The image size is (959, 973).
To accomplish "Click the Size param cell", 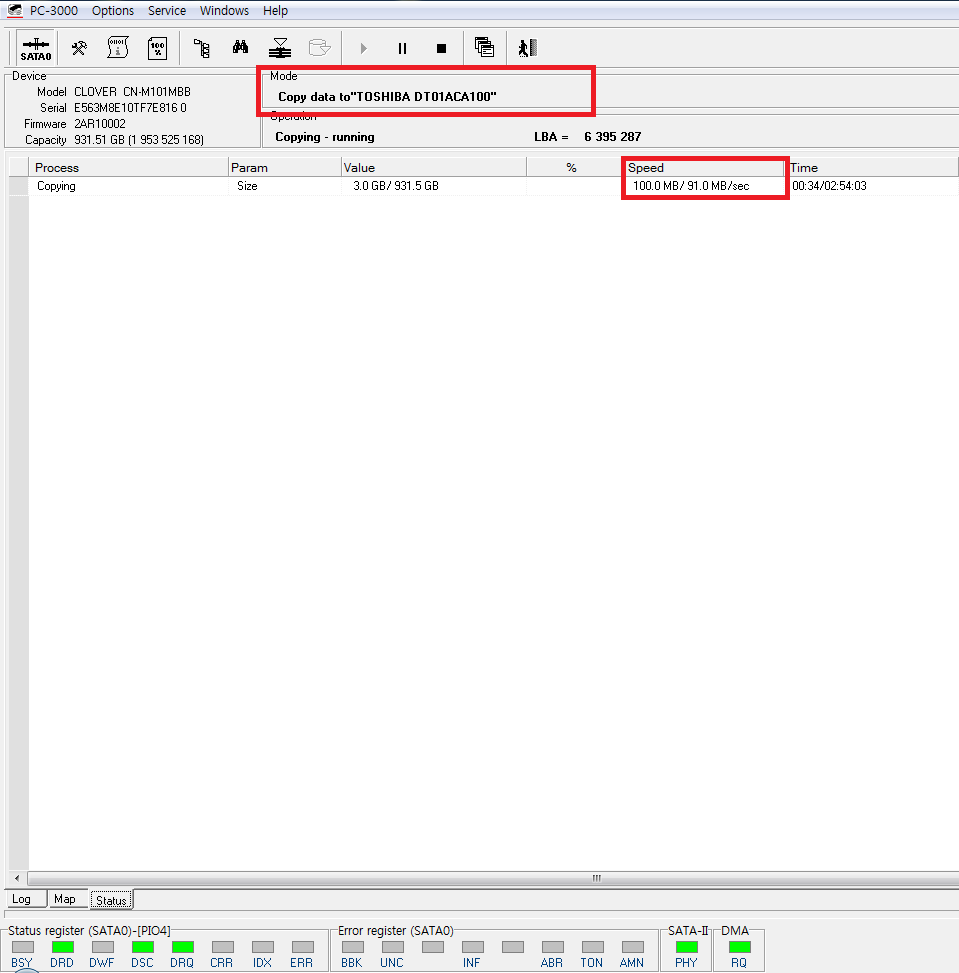I will [247, 186].
